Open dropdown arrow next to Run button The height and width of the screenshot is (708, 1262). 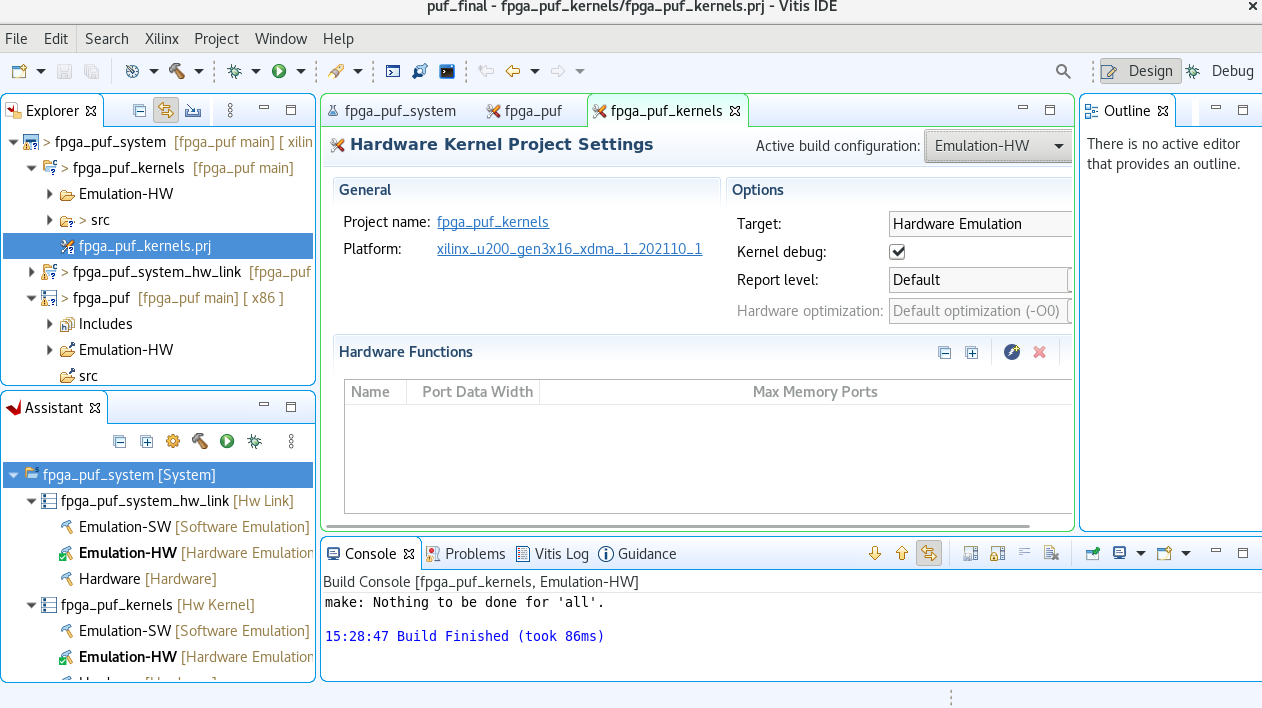(x=300, y=71)
